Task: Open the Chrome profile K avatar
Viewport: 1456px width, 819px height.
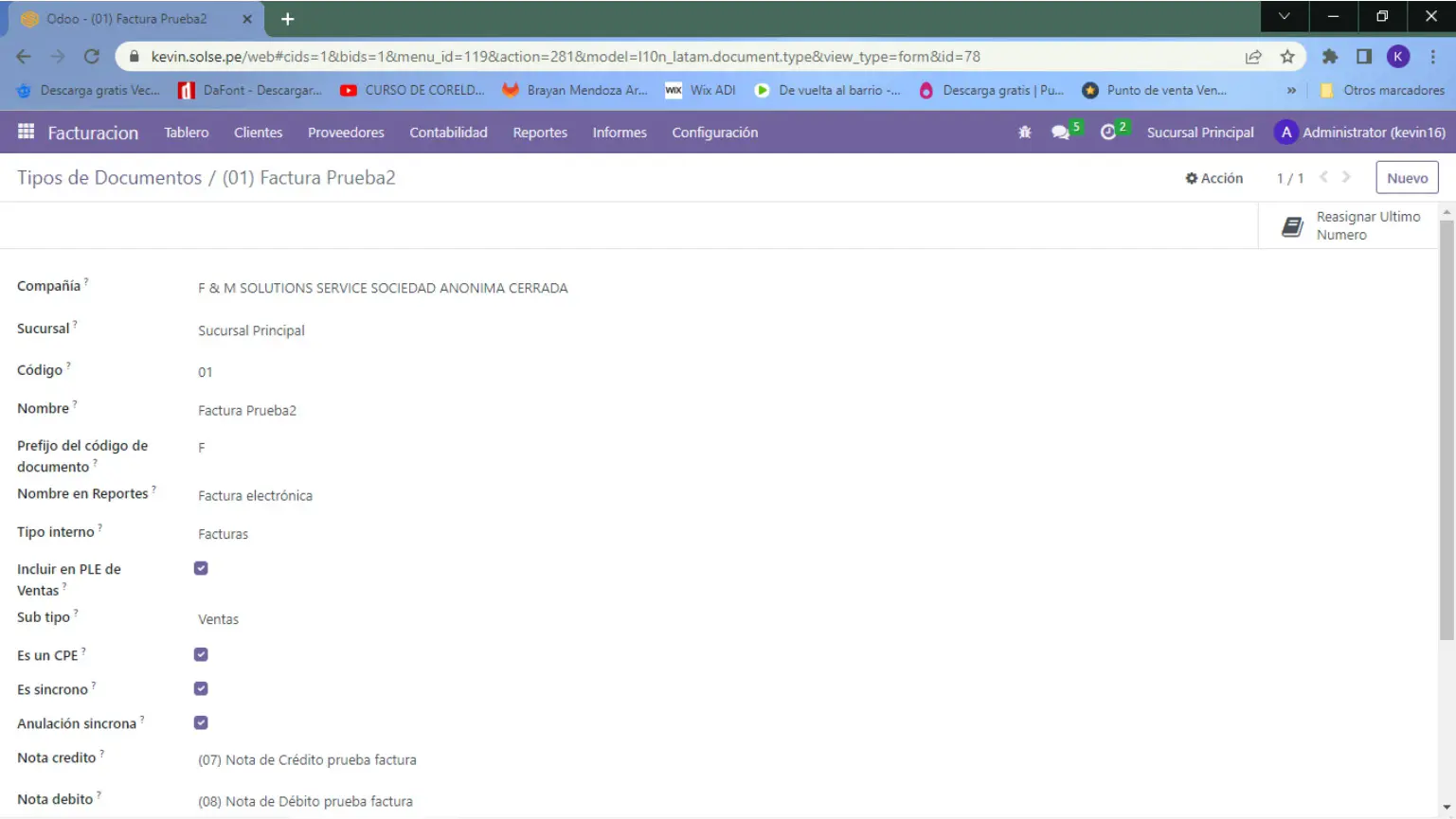Action: point(1398,57)
